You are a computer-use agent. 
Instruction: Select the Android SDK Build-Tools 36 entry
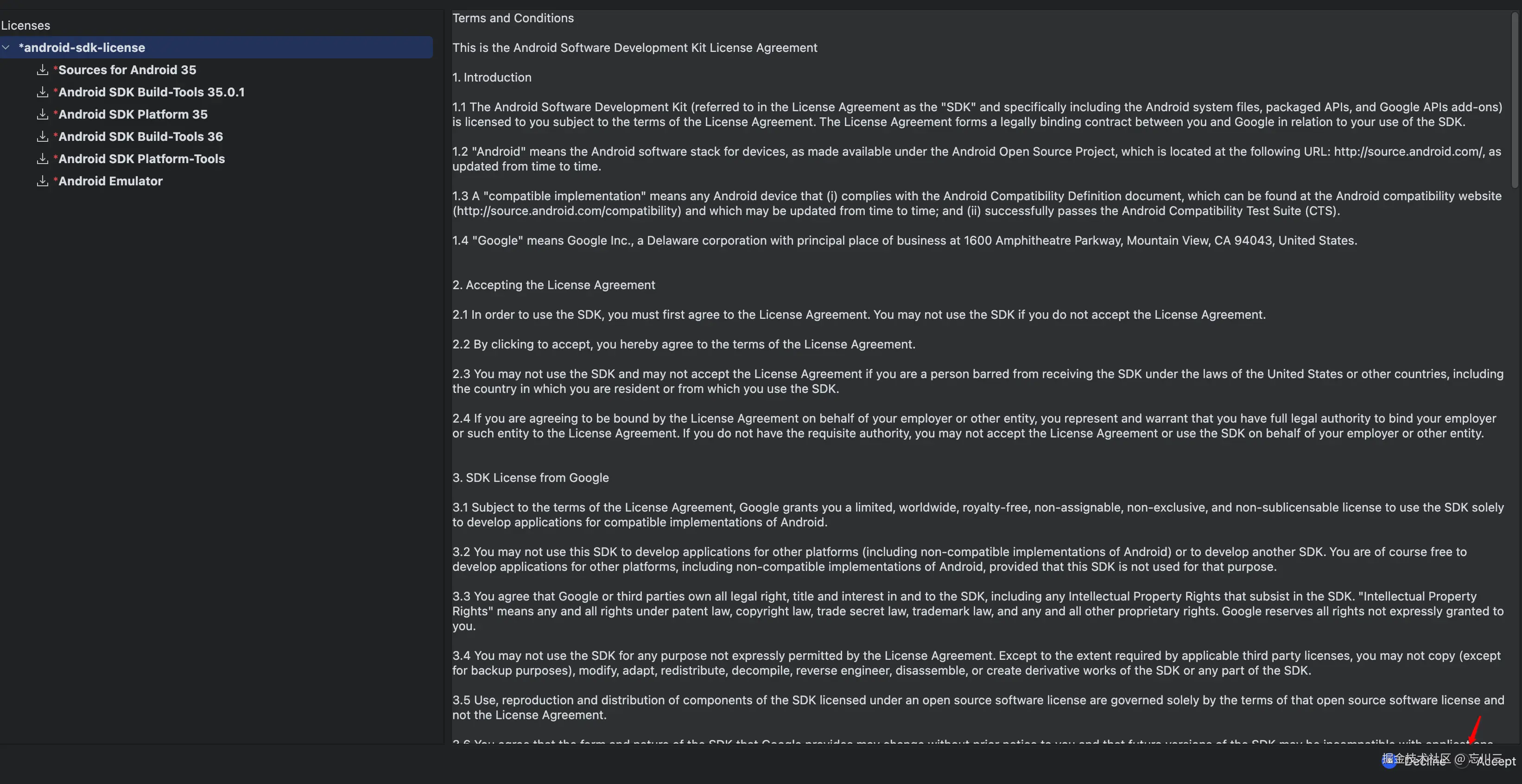(140, 137)
